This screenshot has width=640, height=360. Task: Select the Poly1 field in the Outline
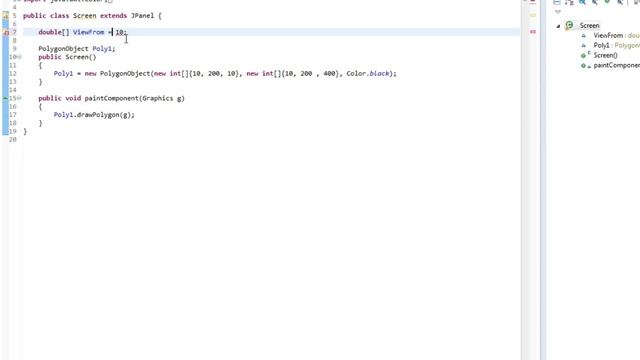[616, 45]
